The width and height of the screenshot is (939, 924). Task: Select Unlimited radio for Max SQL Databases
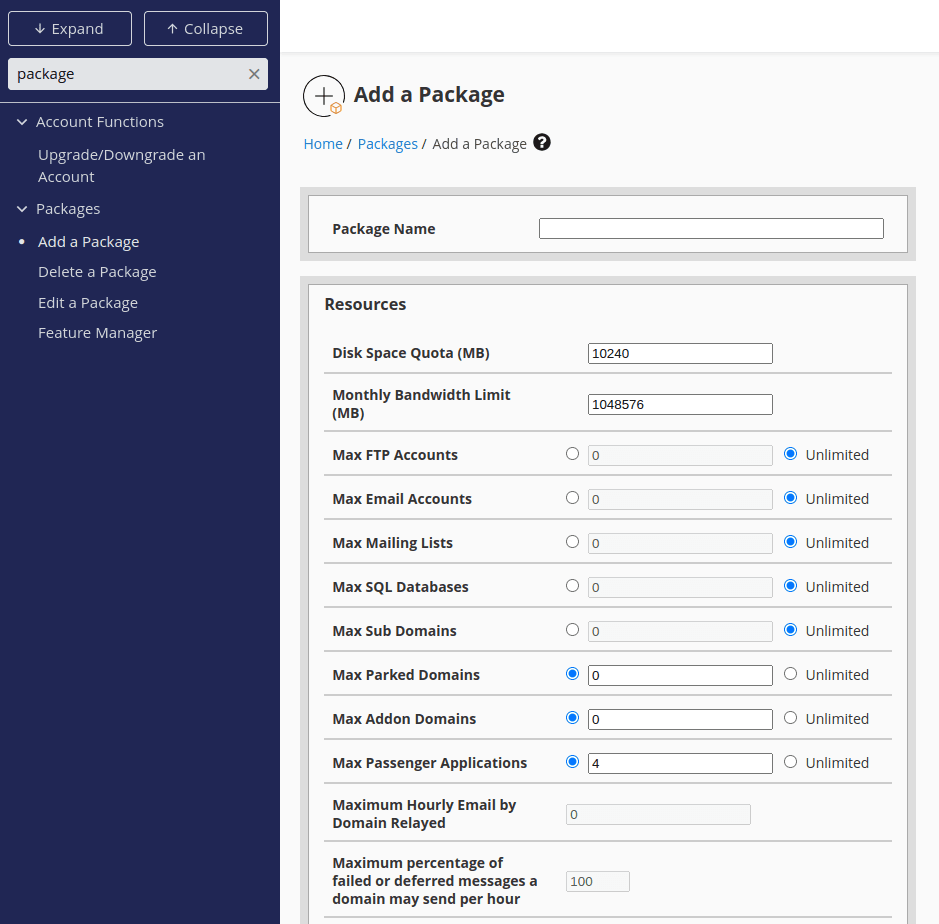click(790, 586)
